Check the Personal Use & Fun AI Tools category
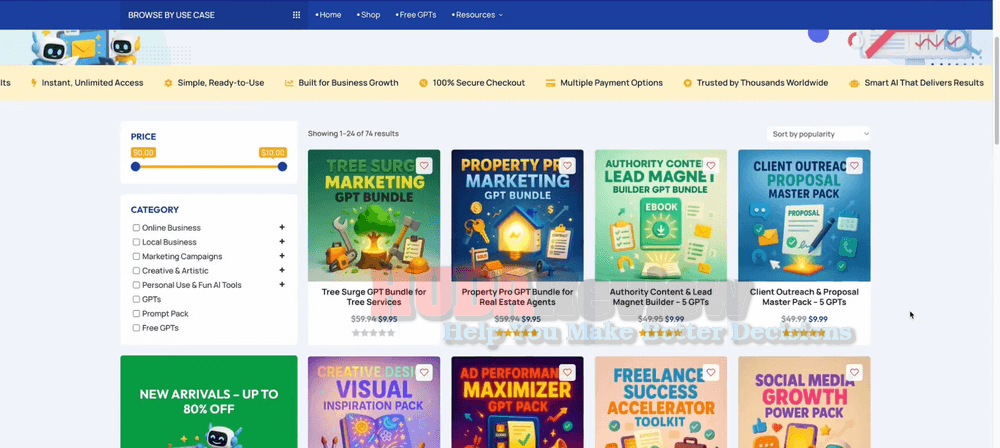The height and width of the screenshot is (448, 1000). click(136, 285)
